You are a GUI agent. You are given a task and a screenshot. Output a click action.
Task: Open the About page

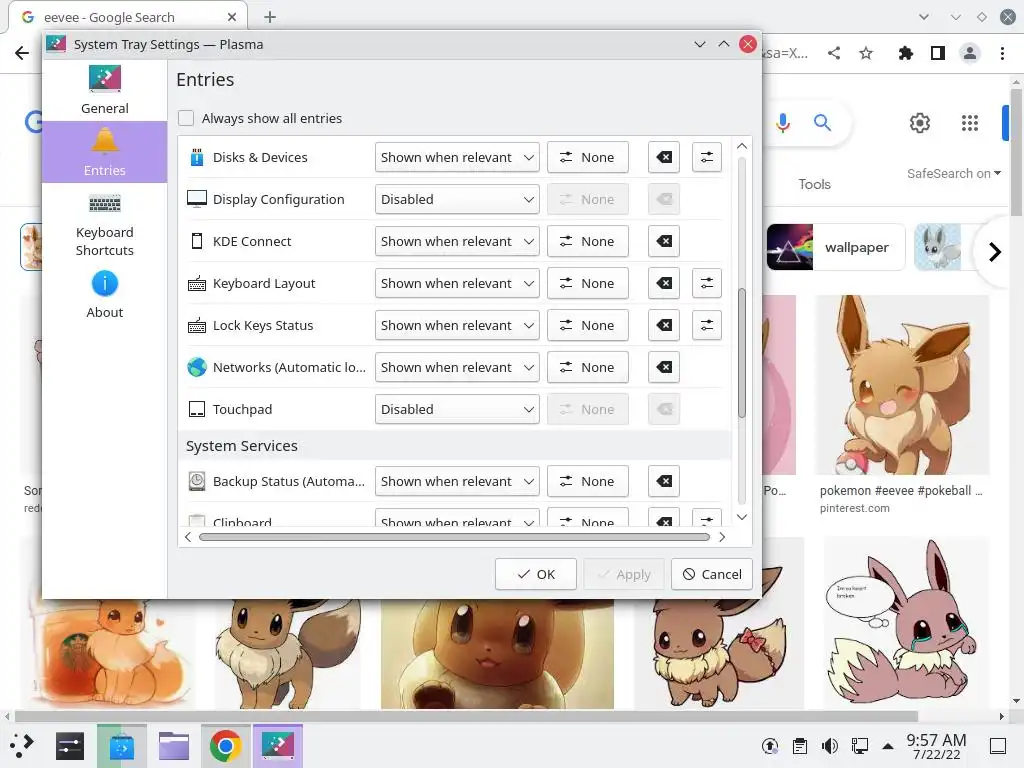[x=104, y=294]
